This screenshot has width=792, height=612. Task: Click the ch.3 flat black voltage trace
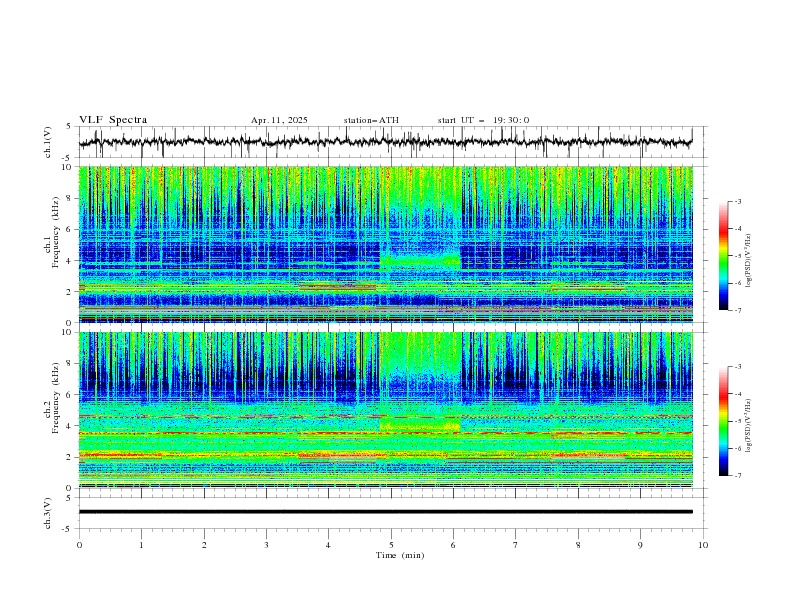pyautogui.click(x=385, y=512)
